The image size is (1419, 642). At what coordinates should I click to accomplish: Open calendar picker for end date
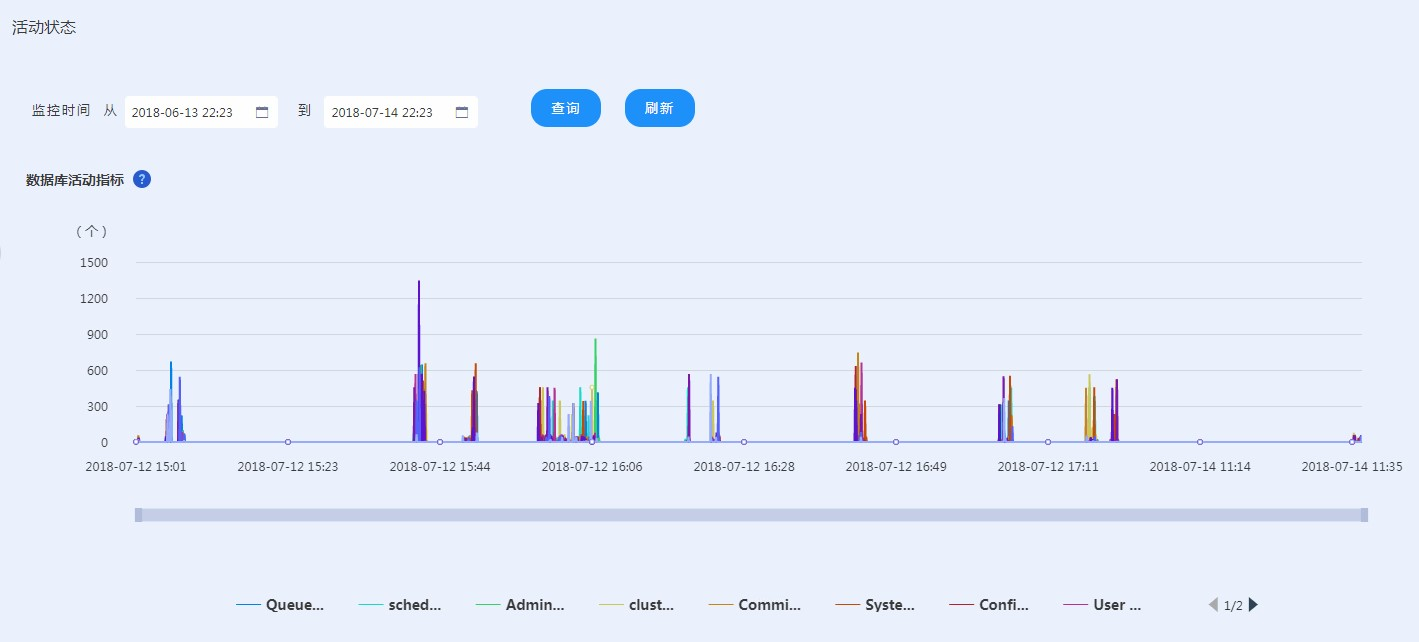462,113
